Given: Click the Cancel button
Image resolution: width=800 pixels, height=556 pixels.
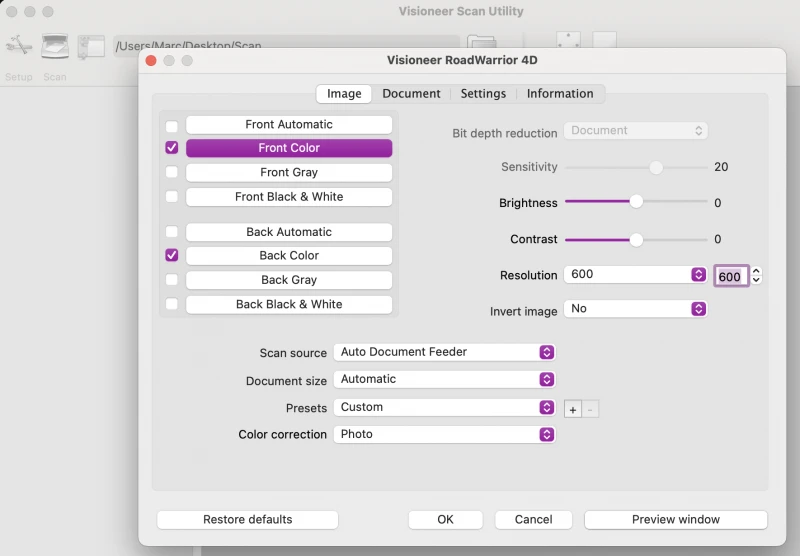Looking at the screenshot, I should [x=533, y=519].
